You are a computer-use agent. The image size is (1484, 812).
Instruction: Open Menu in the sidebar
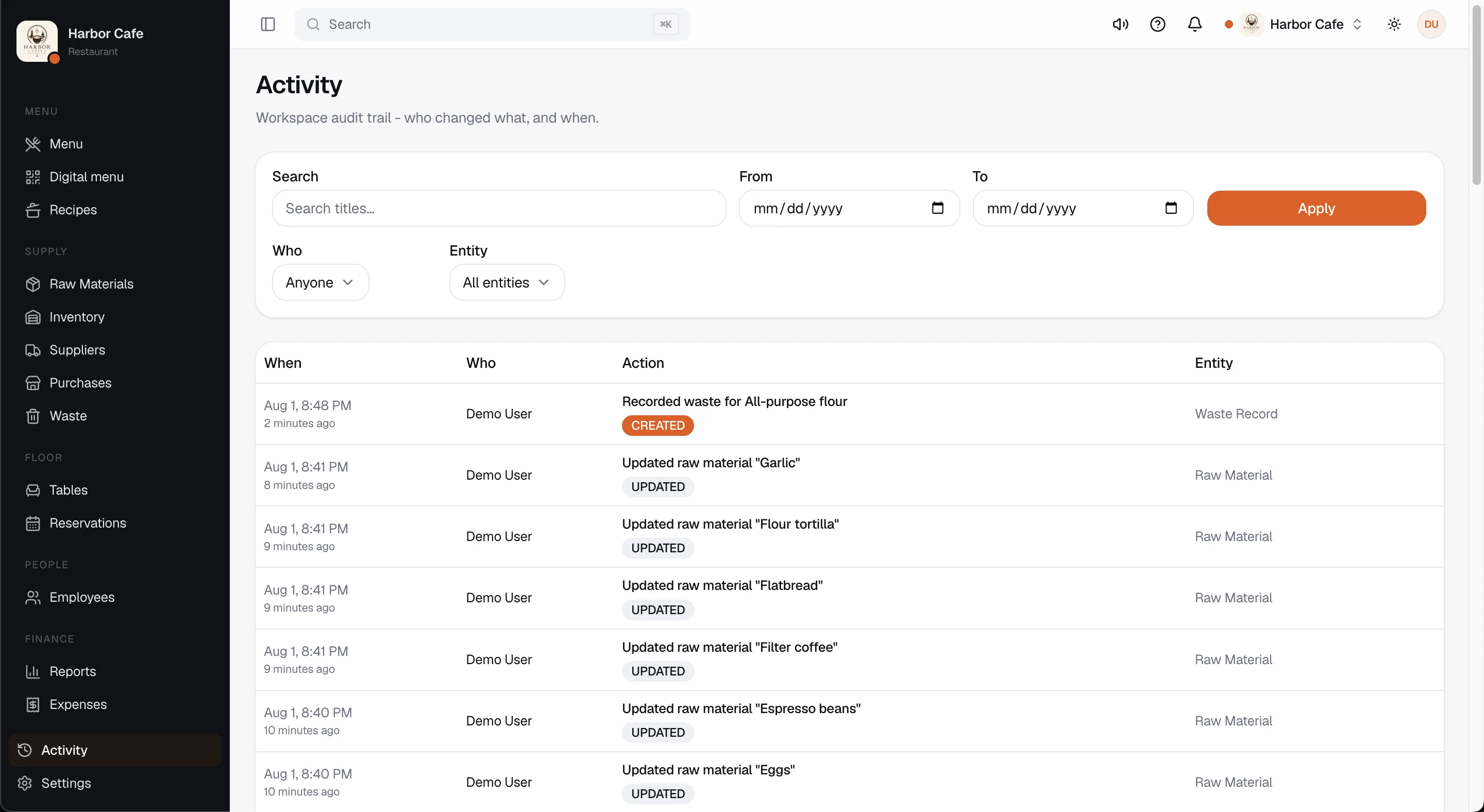(x=115, y=144)
